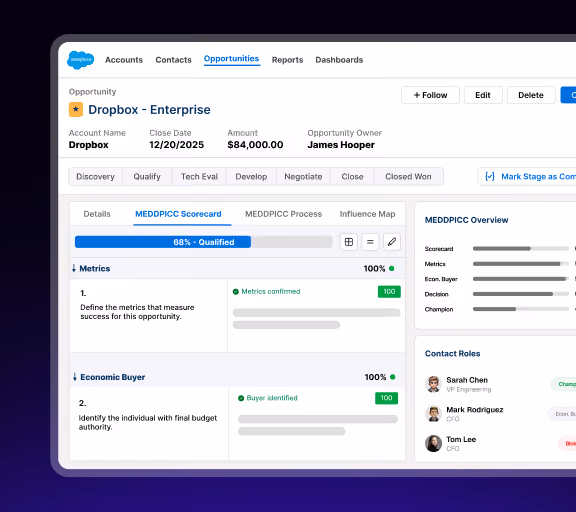The image size is (576, 512).
Task: Click the close date 12/20/2025
Action: pos(176,145)
